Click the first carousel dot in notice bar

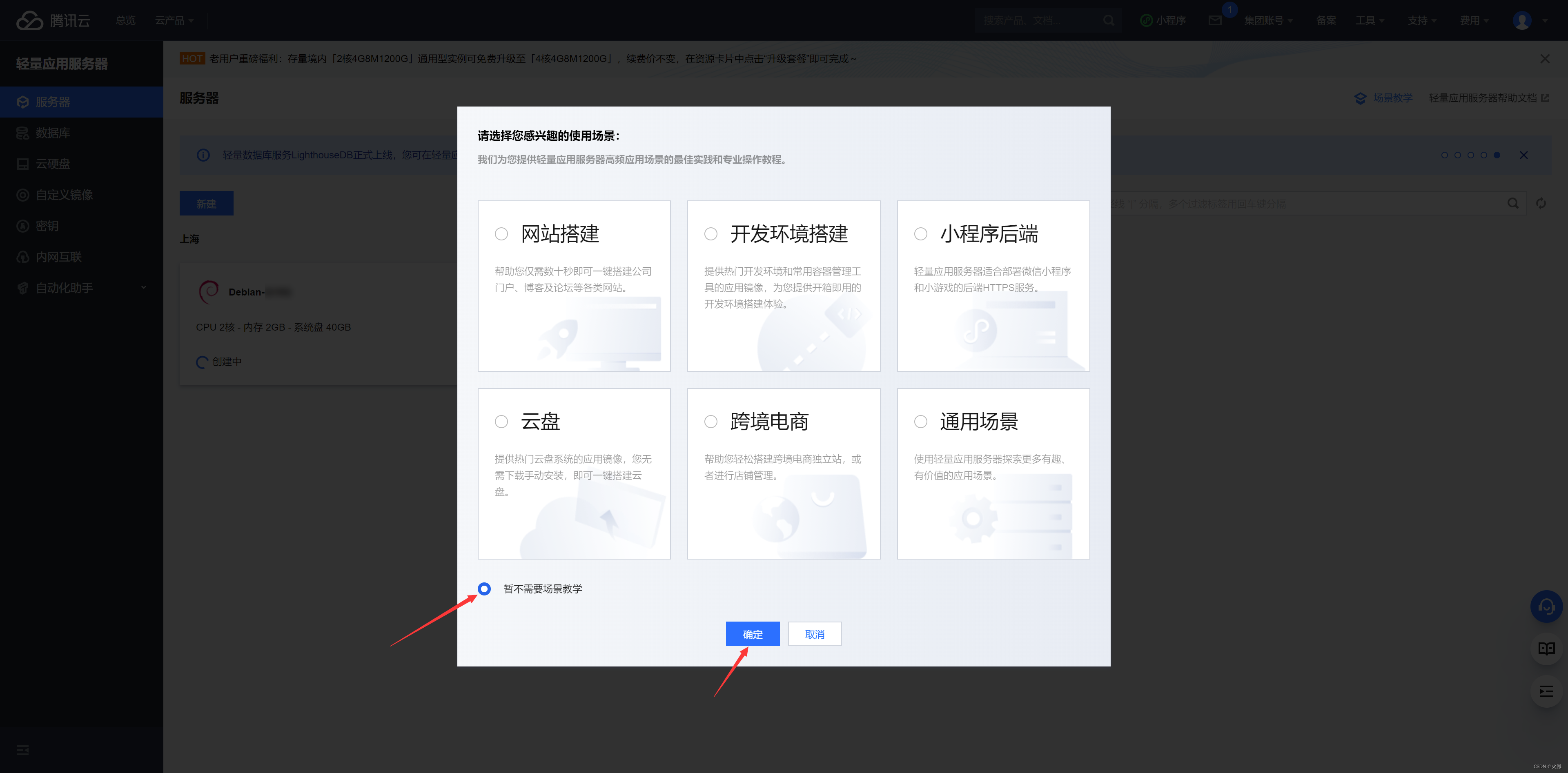coord(1444,155)
